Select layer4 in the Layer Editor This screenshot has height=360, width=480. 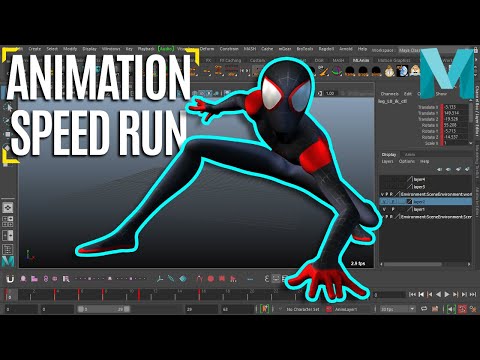(x=426, y=179)
